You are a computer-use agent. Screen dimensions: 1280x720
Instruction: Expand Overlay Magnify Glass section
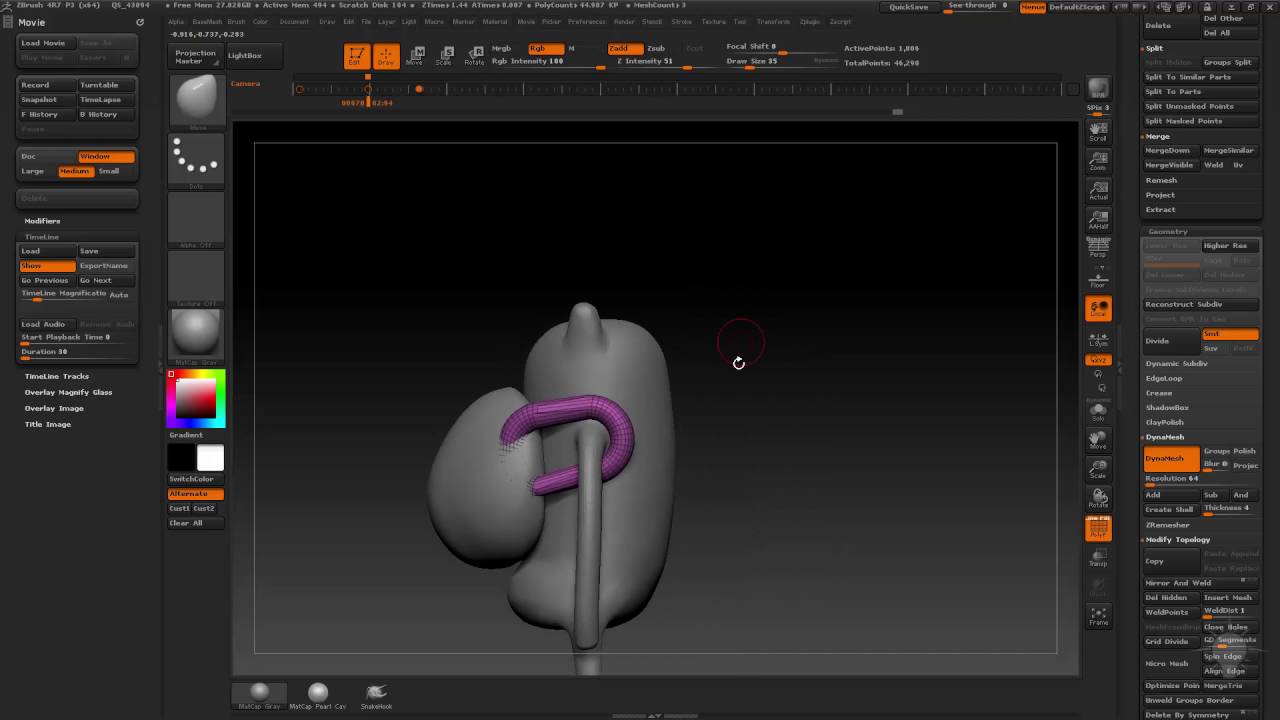tap(68, 392)
